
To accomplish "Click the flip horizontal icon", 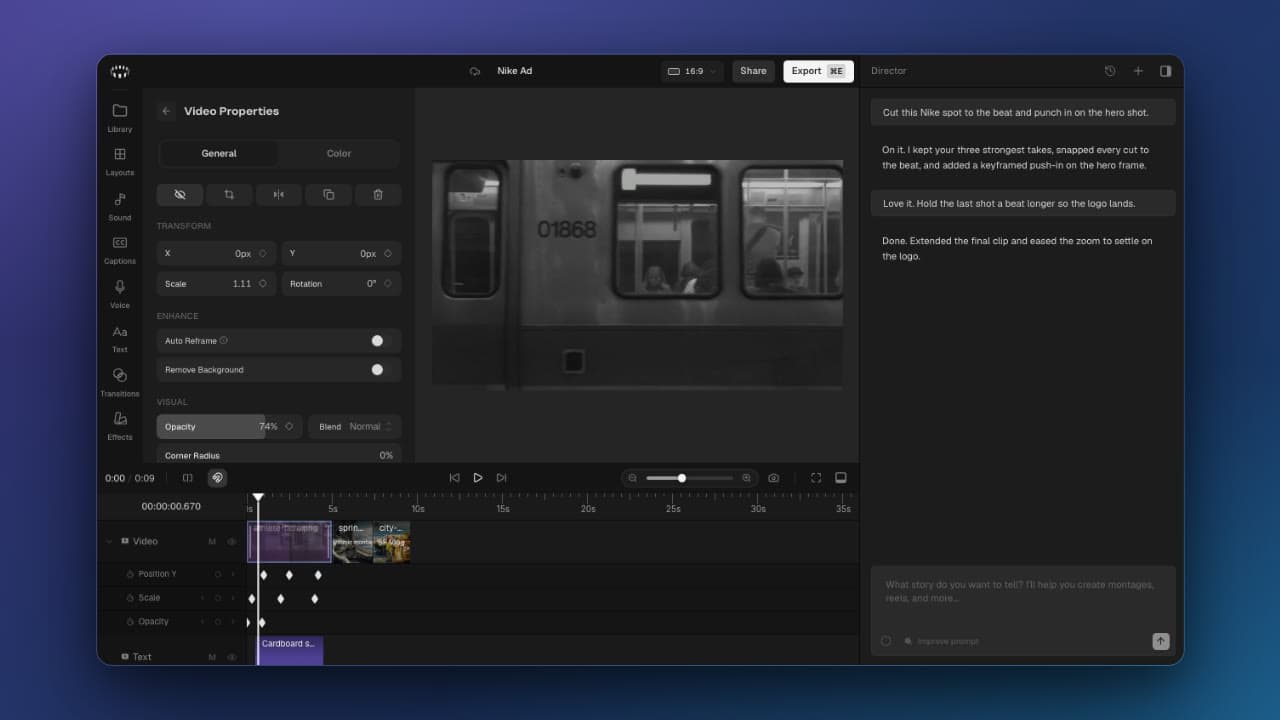I will [279, 194].
